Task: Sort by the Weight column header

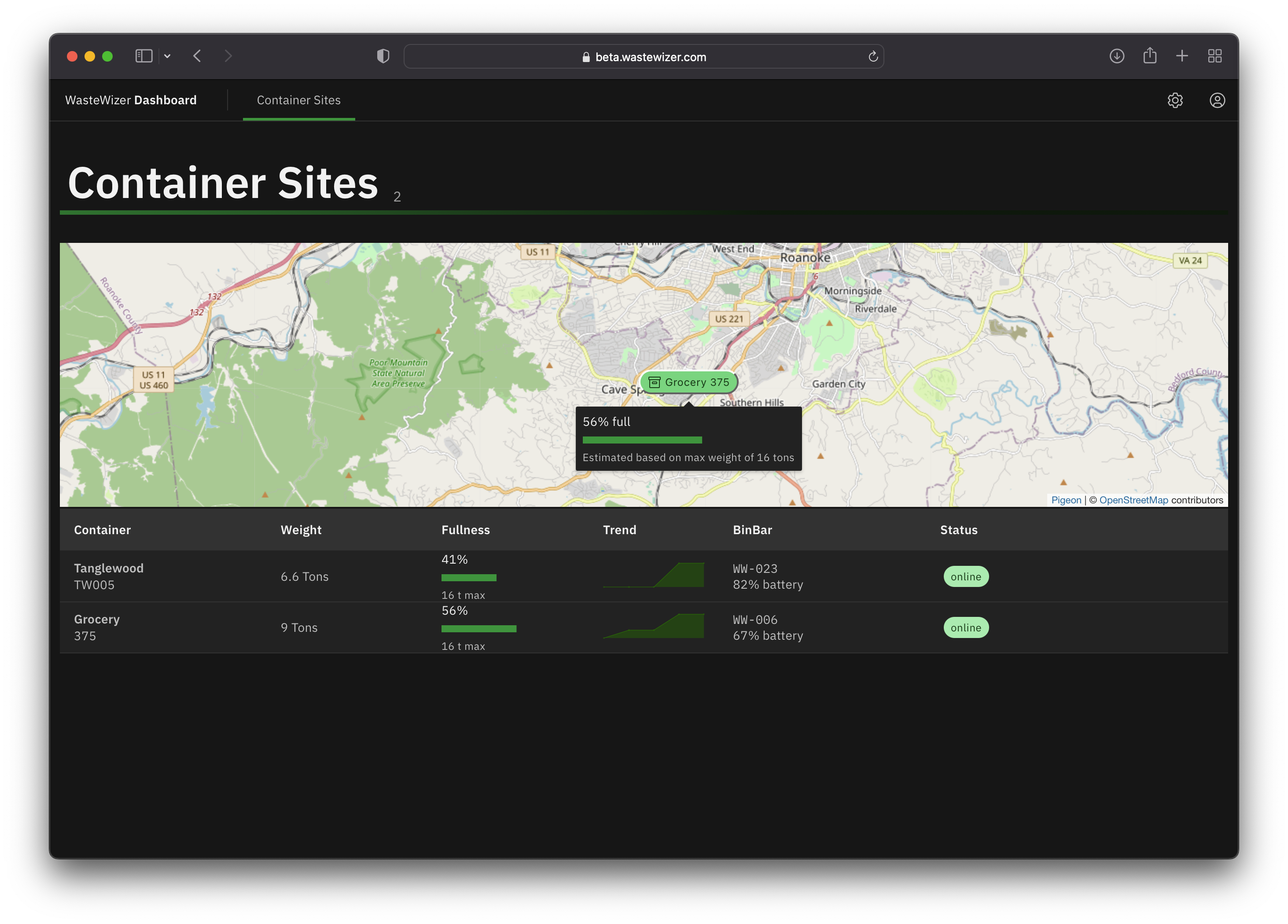Action: point(301,530)
